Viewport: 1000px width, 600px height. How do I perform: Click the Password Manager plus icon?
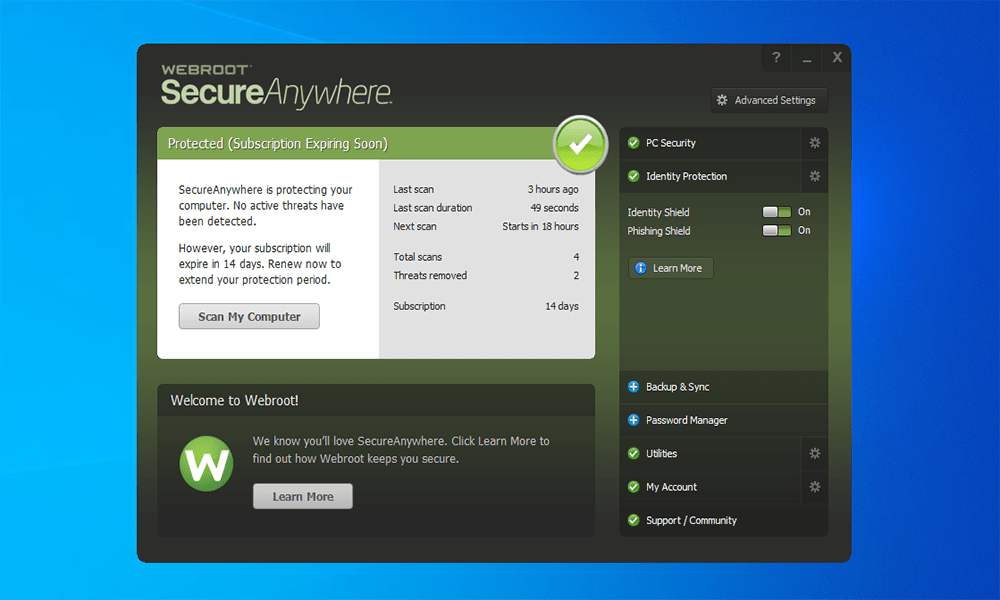click(x=633, y=420)
